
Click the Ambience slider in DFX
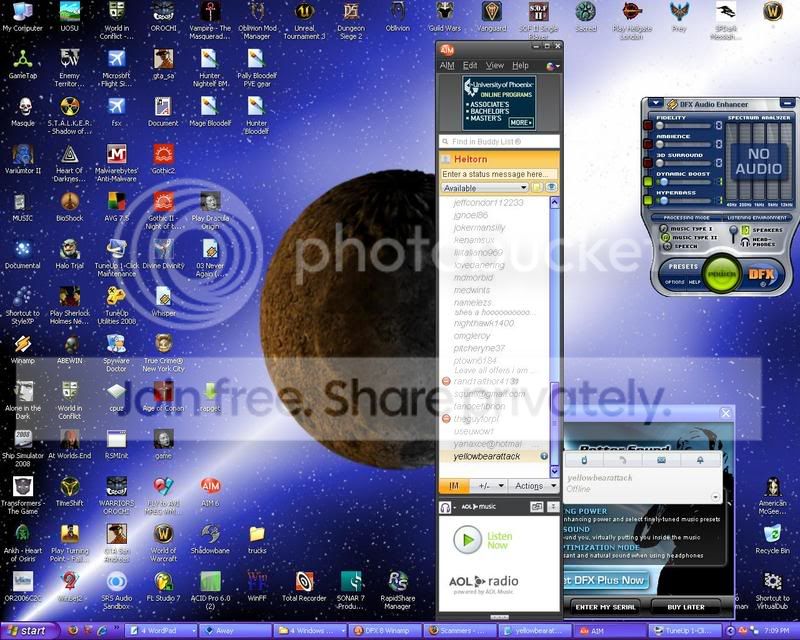pos(684,144)
